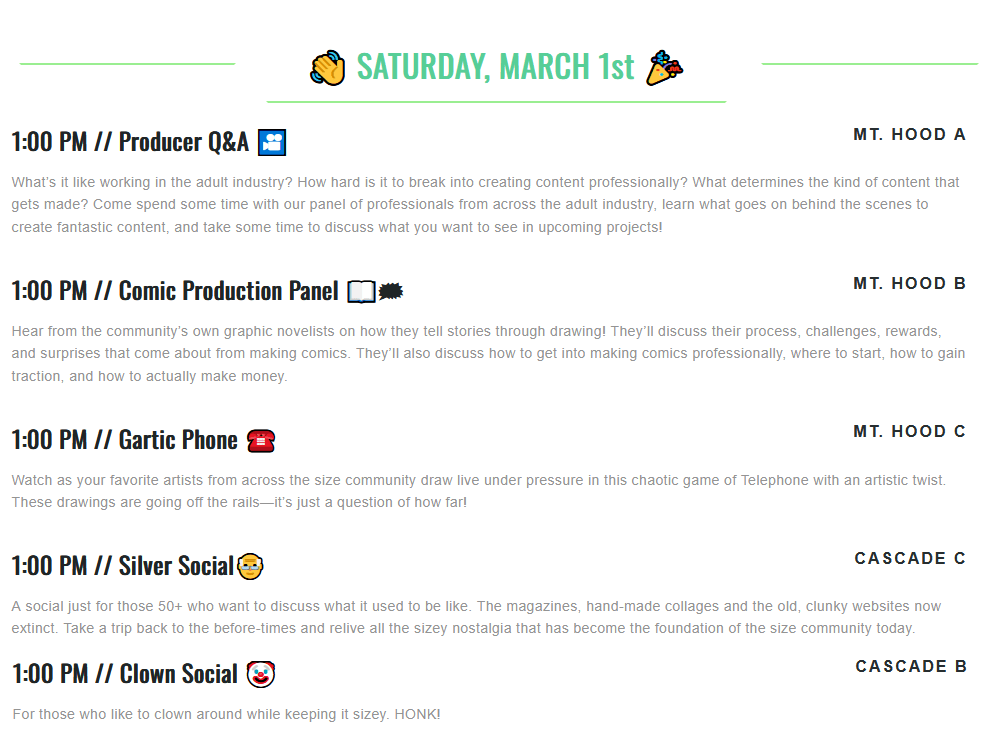Click the movie camera icon after Producer Q&A
Screen dimensions: 995x730
[x=272, y=142]
